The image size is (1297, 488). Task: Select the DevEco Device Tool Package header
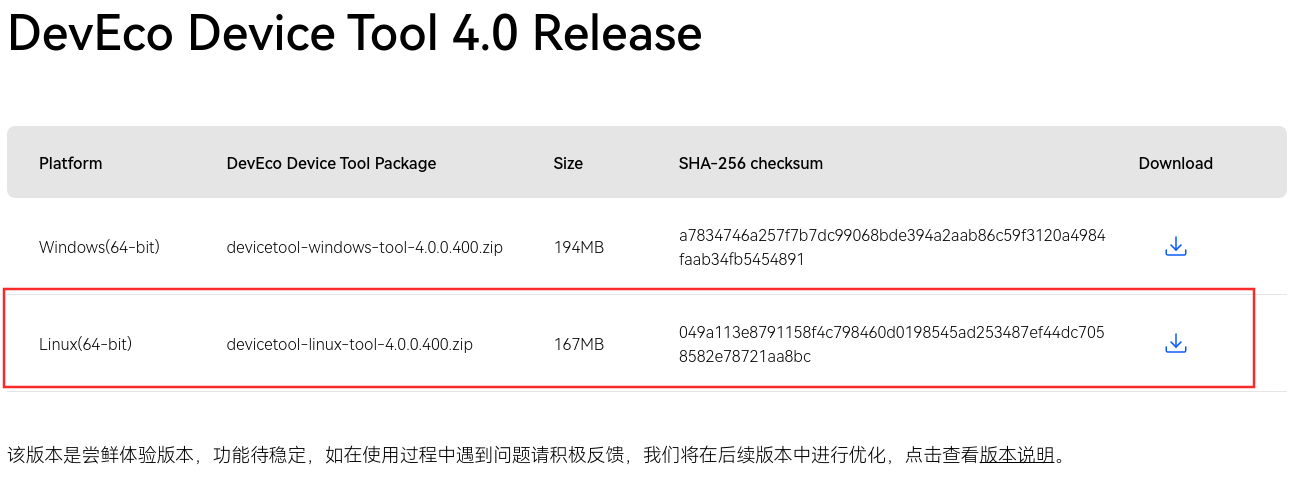[331, 163]
